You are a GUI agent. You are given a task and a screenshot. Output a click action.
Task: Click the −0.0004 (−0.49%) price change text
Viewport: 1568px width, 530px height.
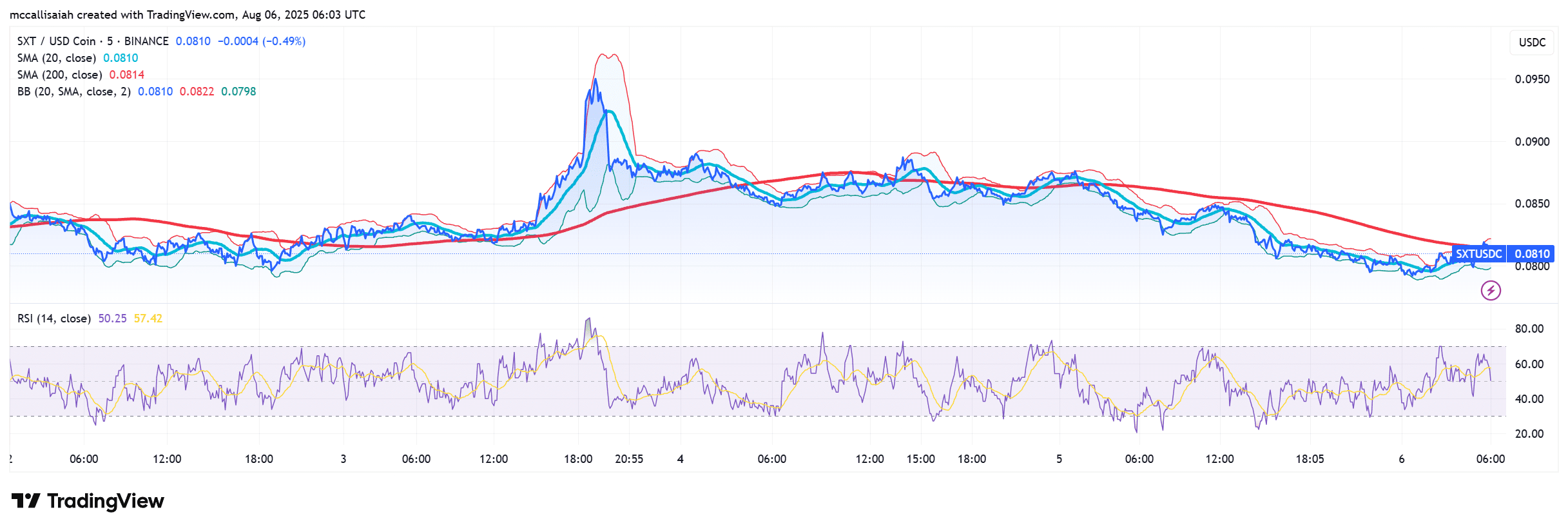click(x=262, y=41)
